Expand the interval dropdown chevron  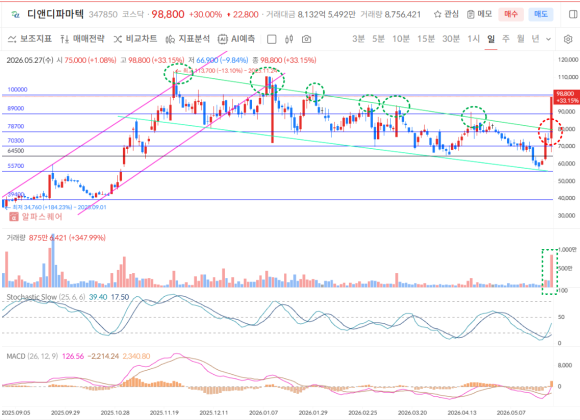(549, 39)
